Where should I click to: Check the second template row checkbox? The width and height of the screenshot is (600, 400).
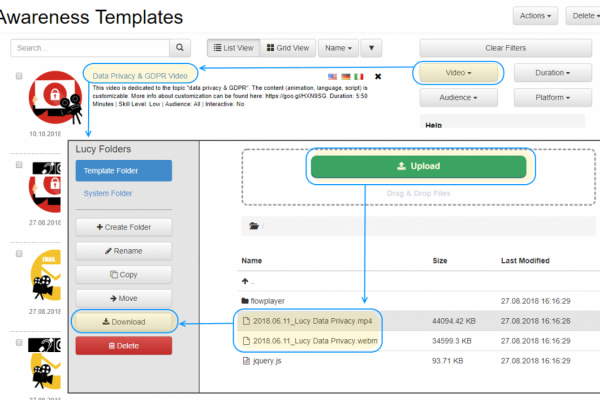point(19,163)
